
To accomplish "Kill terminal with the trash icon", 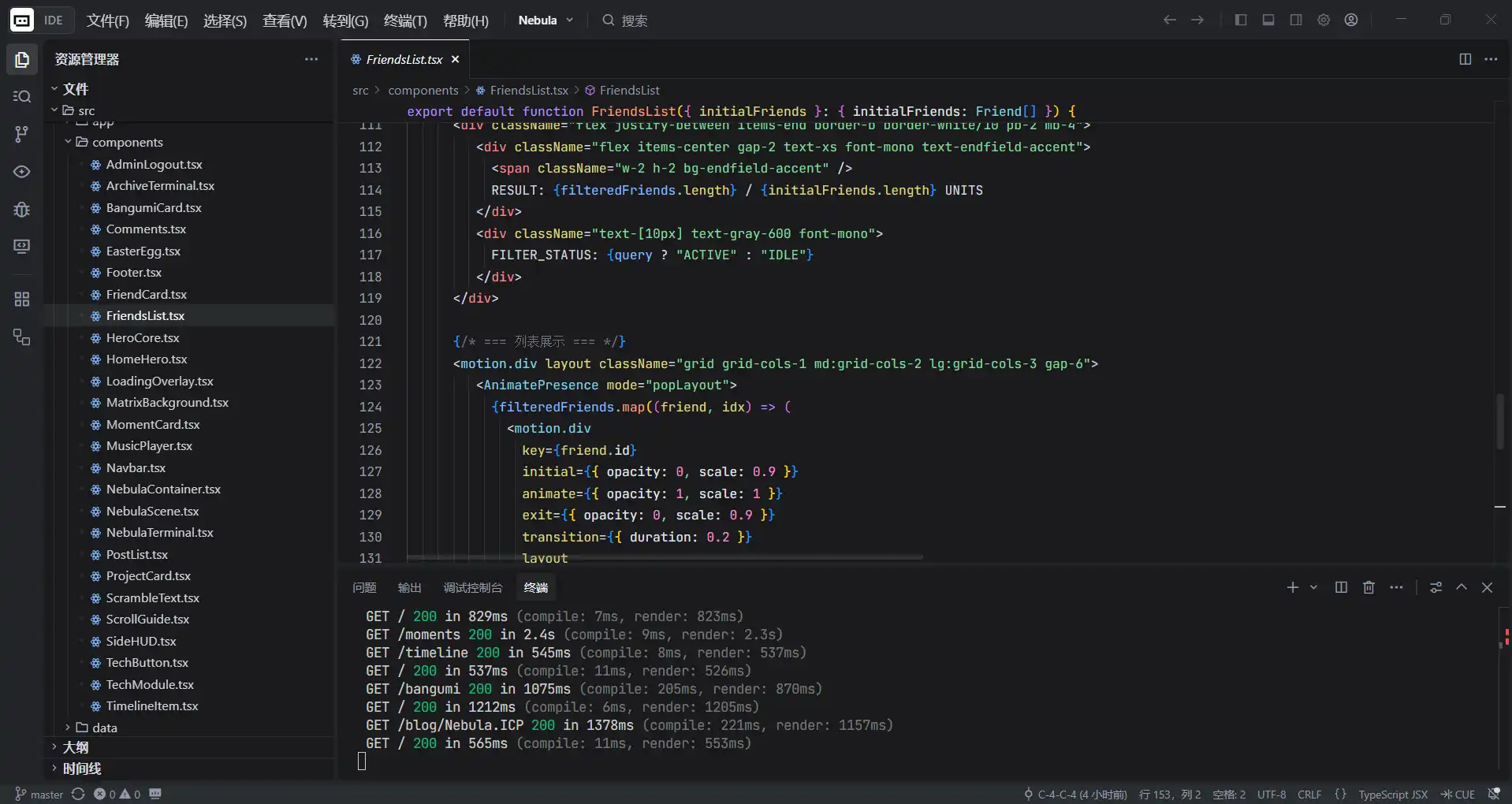I will pyautogui.click(x=1369, y=587).
